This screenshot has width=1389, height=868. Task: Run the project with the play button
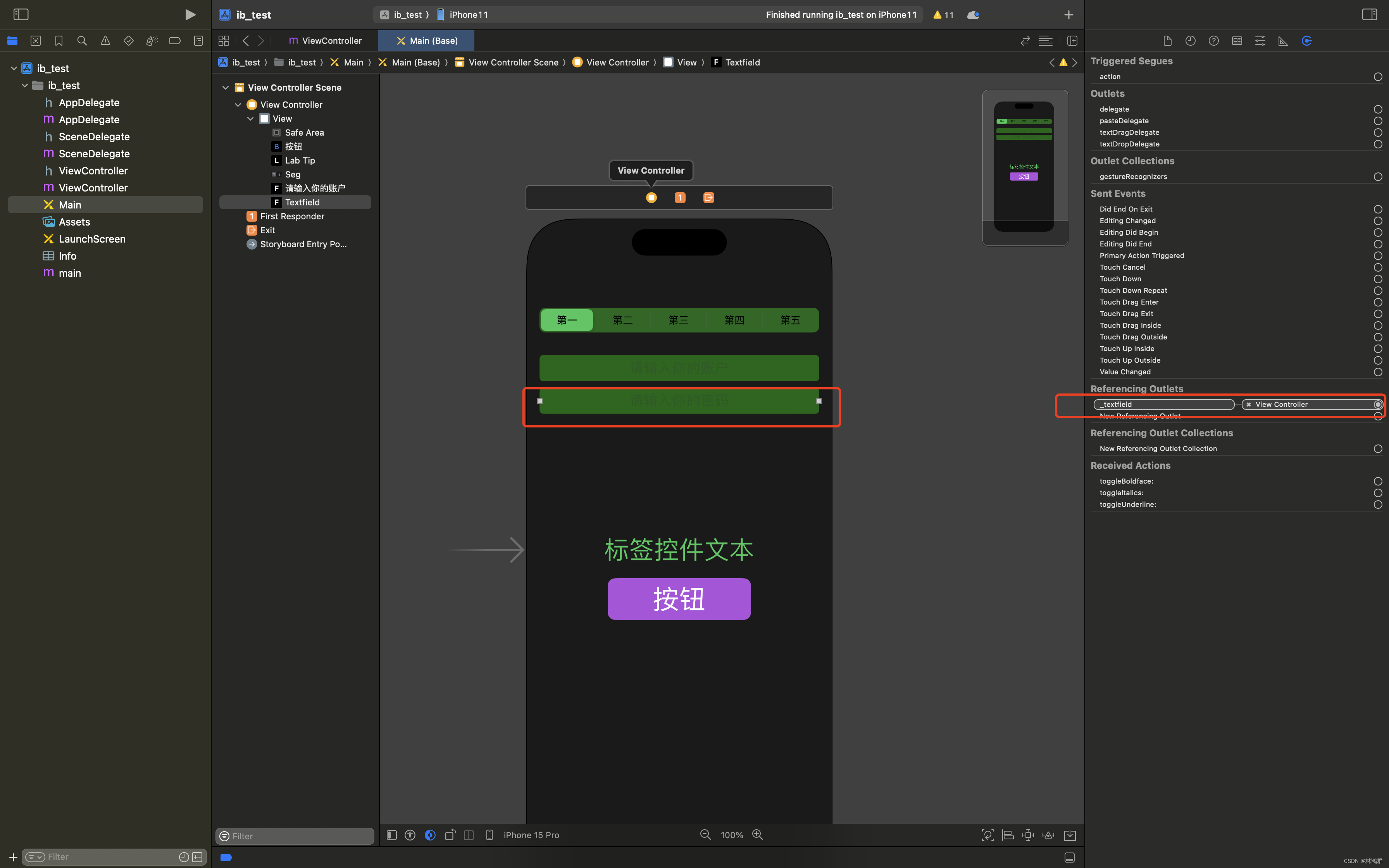coord(190,14)
